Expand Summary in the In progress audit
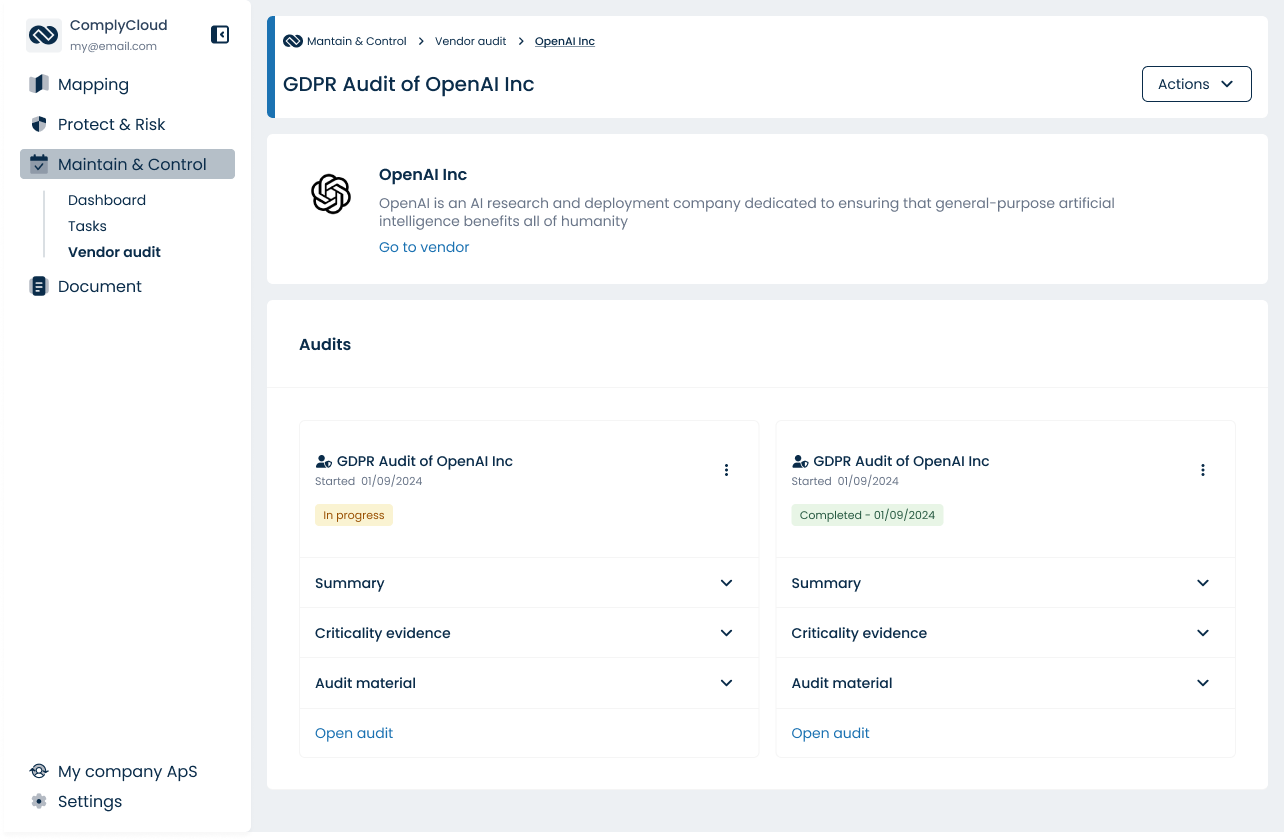 click(529, 583)
